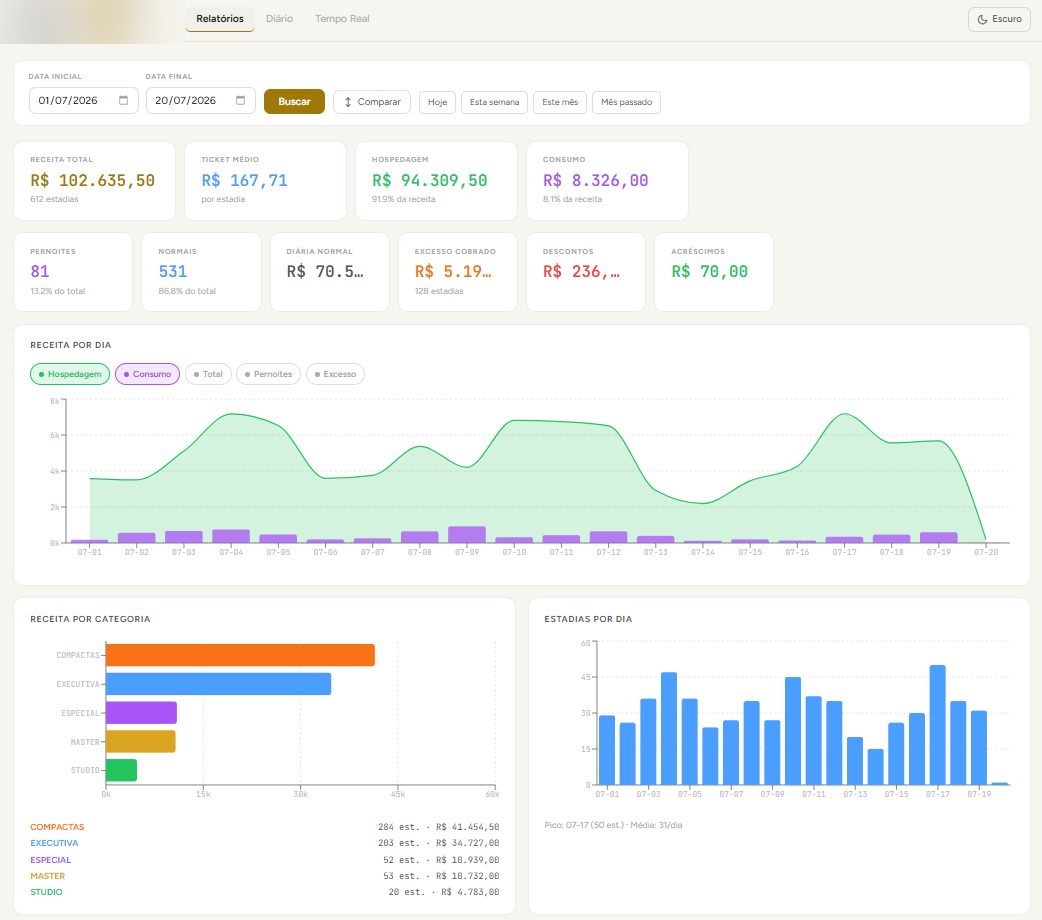
Task: Click the Ticket Médio value R$ 167,71
Action: tap(245, 180)
